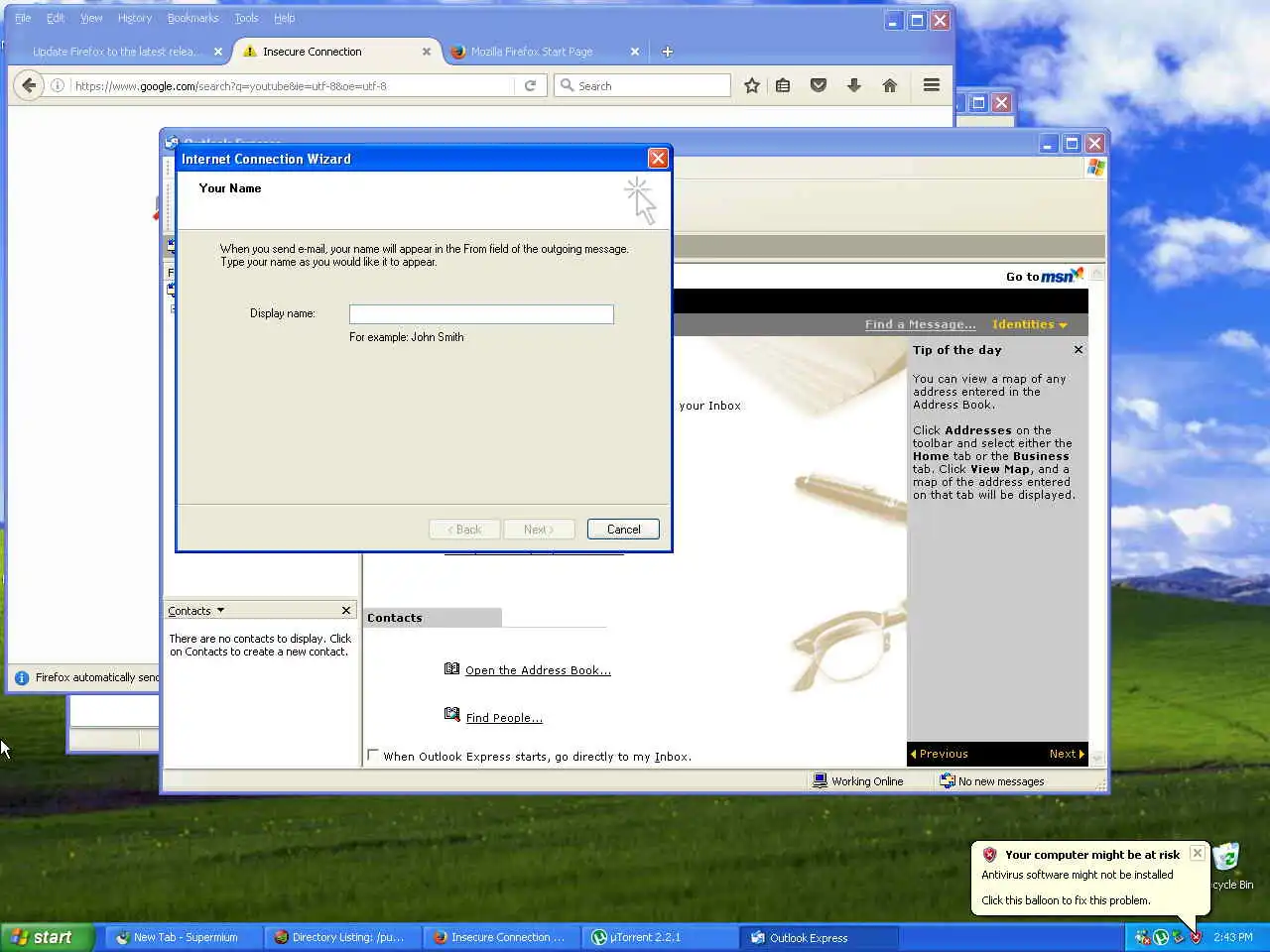Open the History menu in Firefox
Screen dimensions: 1270x952
click(135, 18)
